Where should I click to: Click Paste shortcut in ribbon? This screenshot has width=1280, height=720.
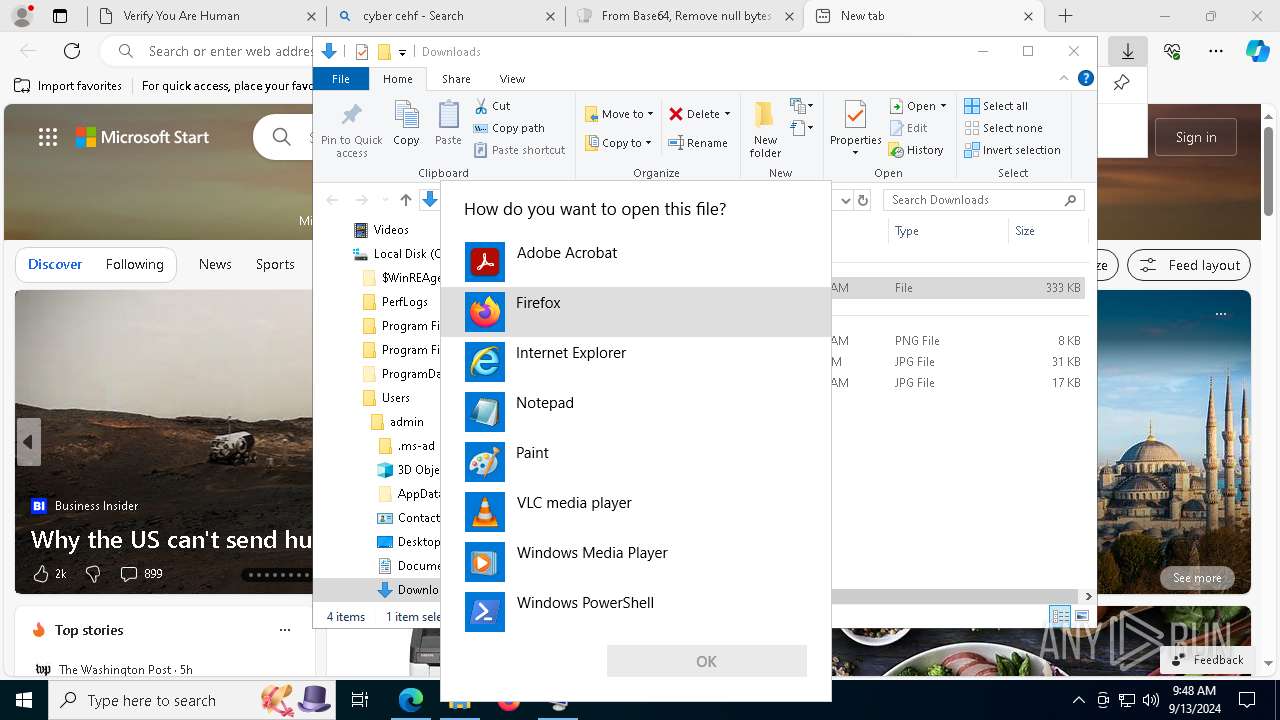(520, 150)
